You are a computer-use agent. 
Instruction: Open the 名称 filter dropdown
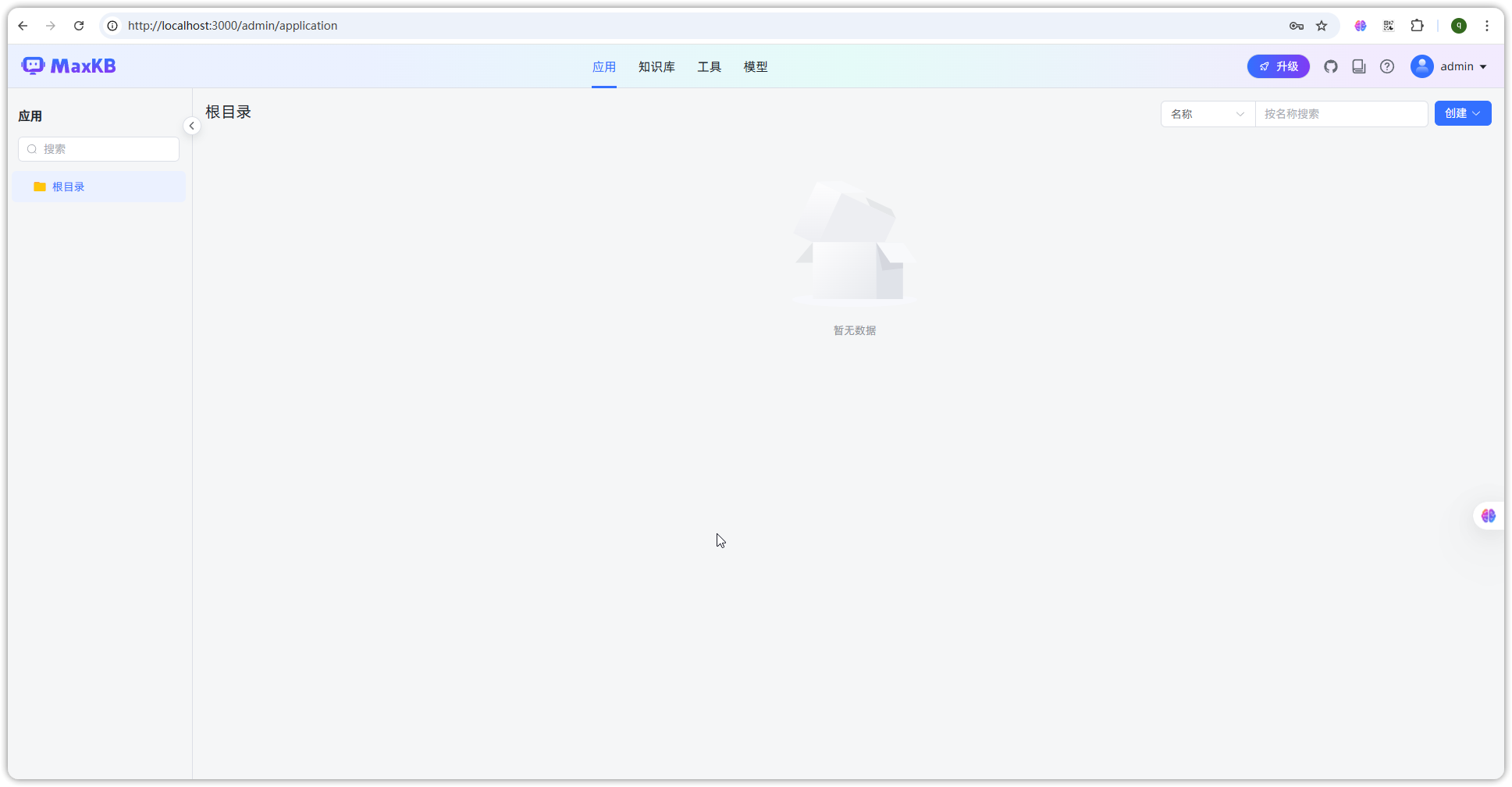(1207, 114)
